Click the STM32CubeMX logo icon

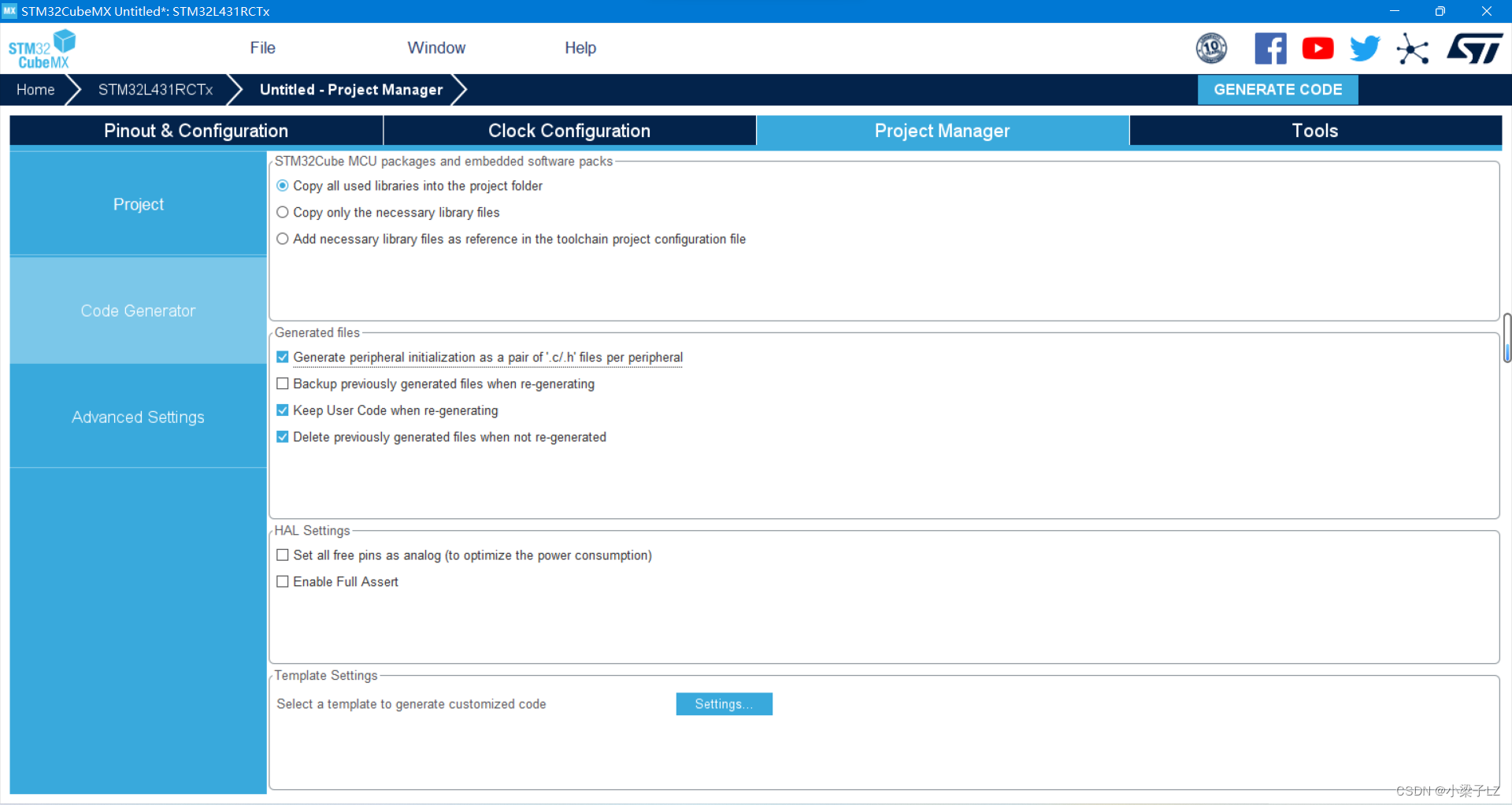(x=43, y=49)
